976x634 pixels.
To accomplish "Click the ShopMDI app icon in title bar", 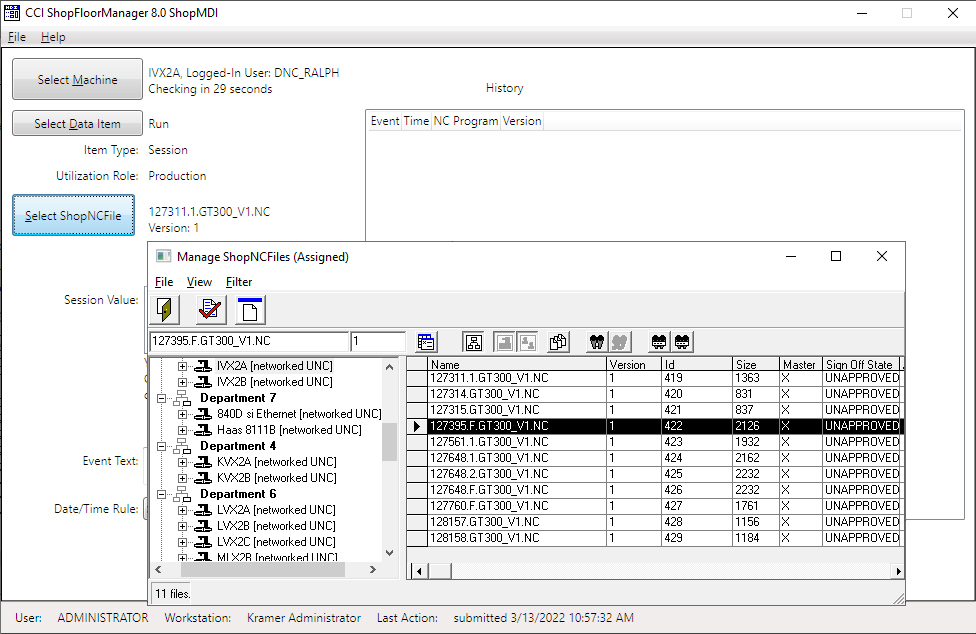I will coord(12,12).
